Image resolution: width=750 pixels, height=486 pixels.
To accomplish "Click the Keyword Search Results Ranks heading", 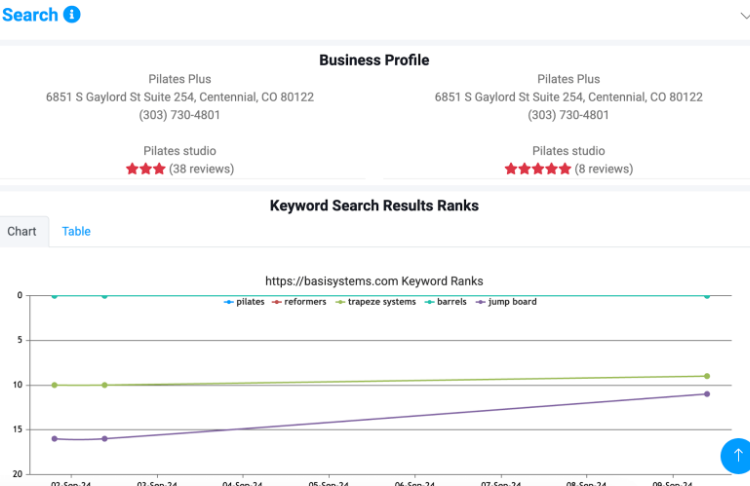I will (374, 206).
